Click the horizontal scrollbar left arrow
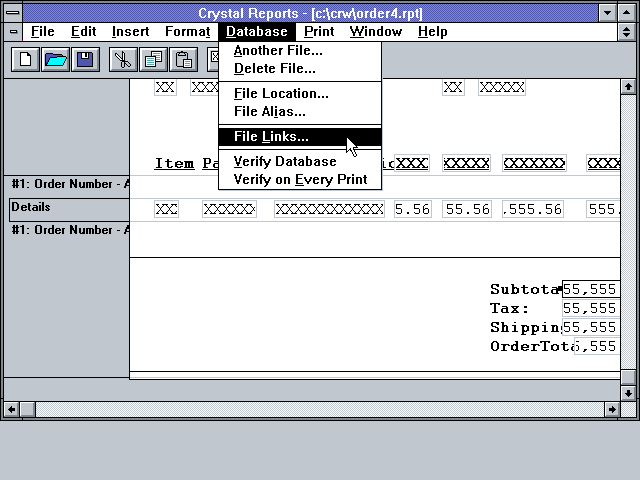This screenshot has height=480, width=640. coord(11,409)
